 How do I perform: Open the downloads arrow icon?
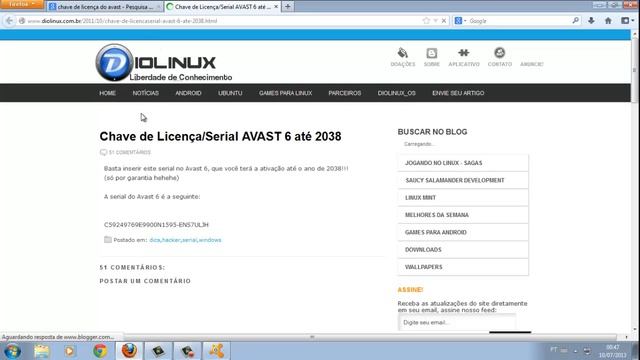(591, 21)
